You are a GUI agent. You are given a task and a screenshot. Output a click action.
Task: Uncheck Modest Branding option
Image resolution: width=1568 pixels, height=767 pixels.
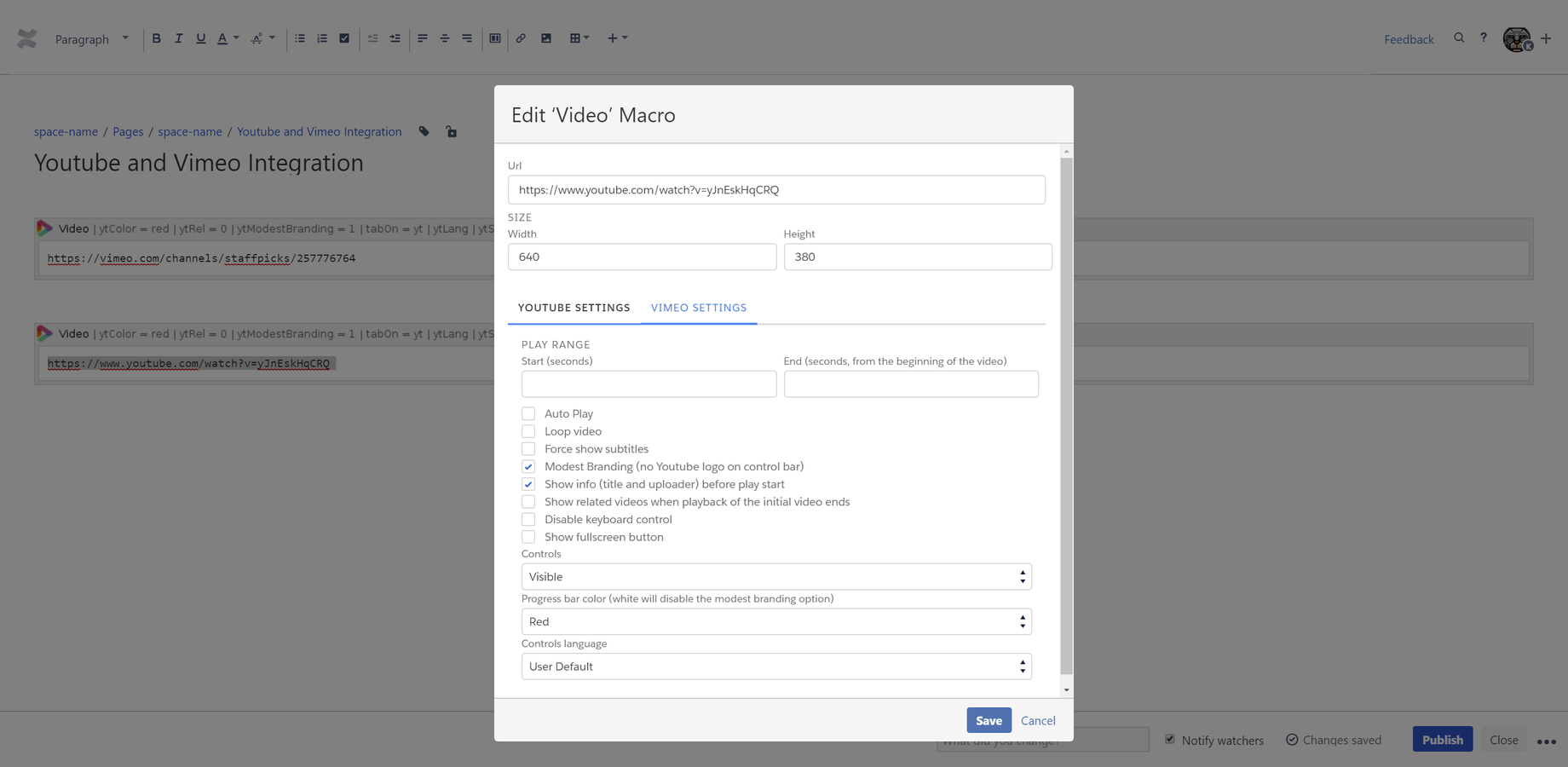click(528, 466)
